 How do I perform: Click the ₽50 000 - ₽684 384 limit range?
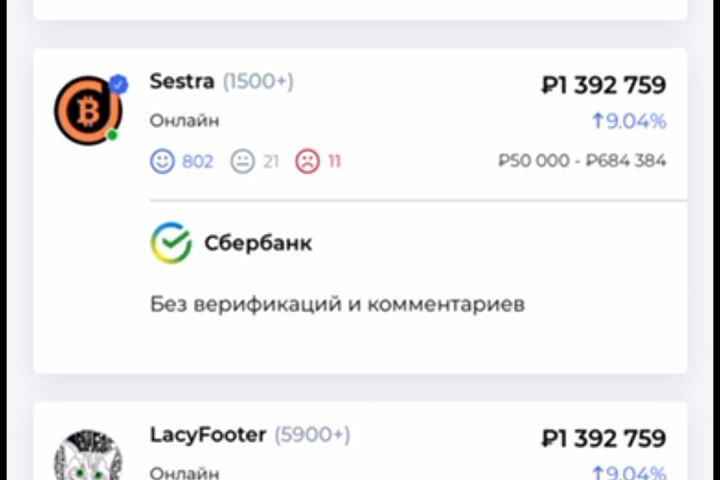582,161
